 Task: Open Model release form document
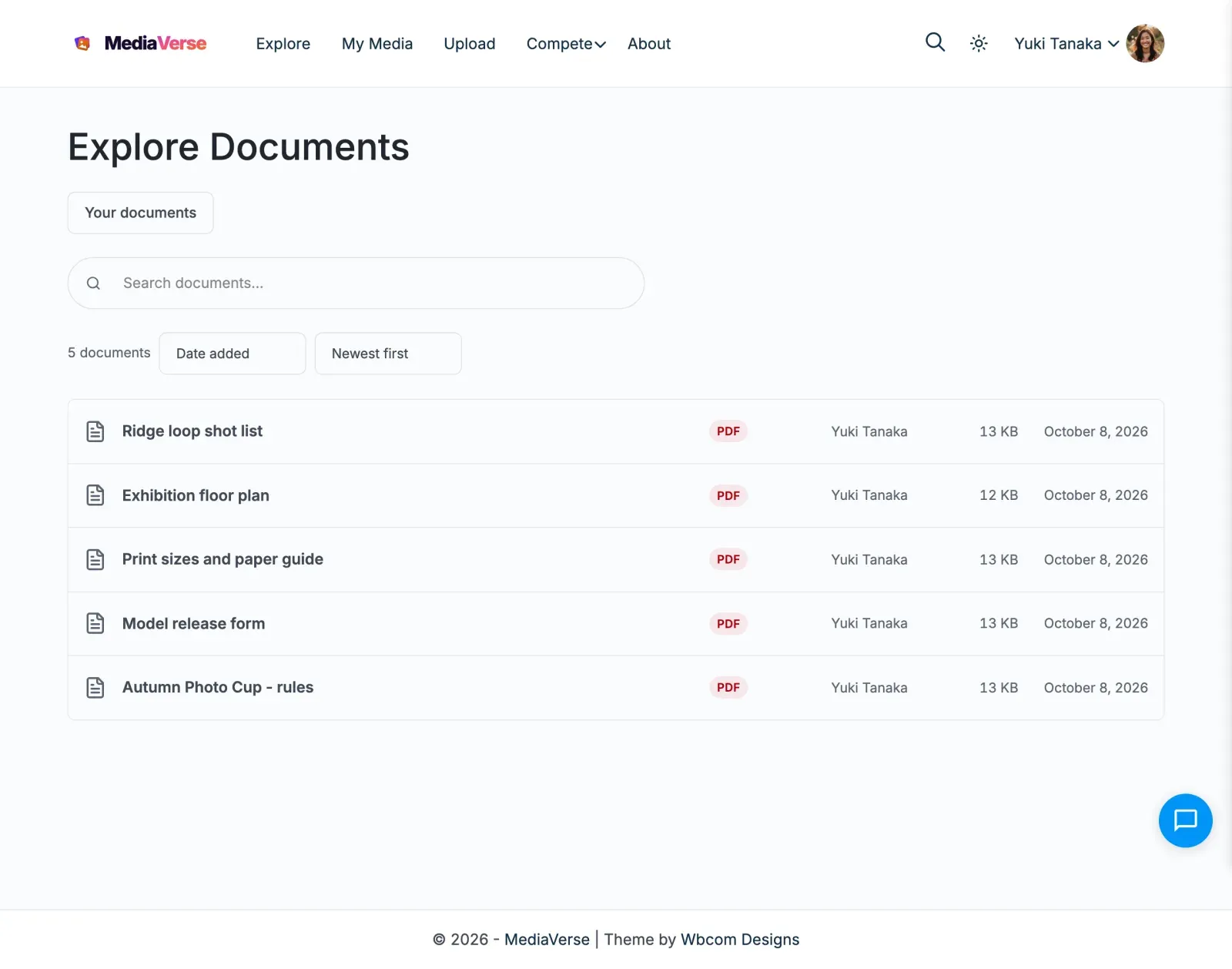[x=193, y=623]
